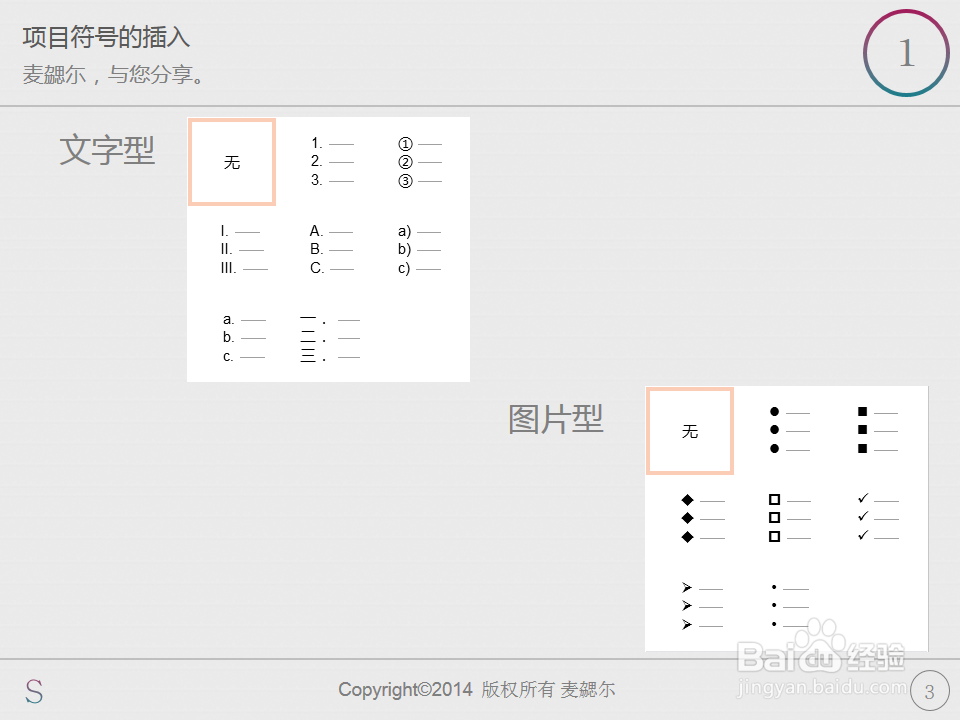Click the 图片型 heading
The width and height of the screenshot is (960, 720).
click(556, 420)
